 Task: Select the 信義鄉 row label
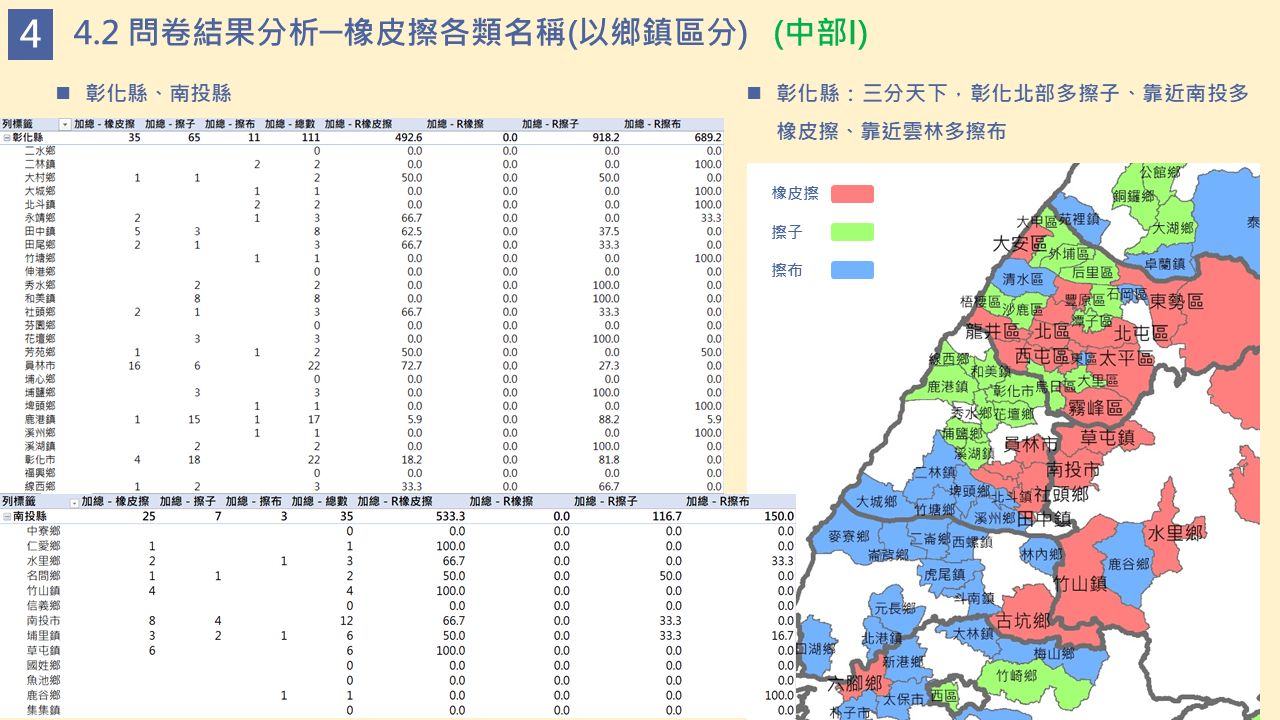point(43,606)
